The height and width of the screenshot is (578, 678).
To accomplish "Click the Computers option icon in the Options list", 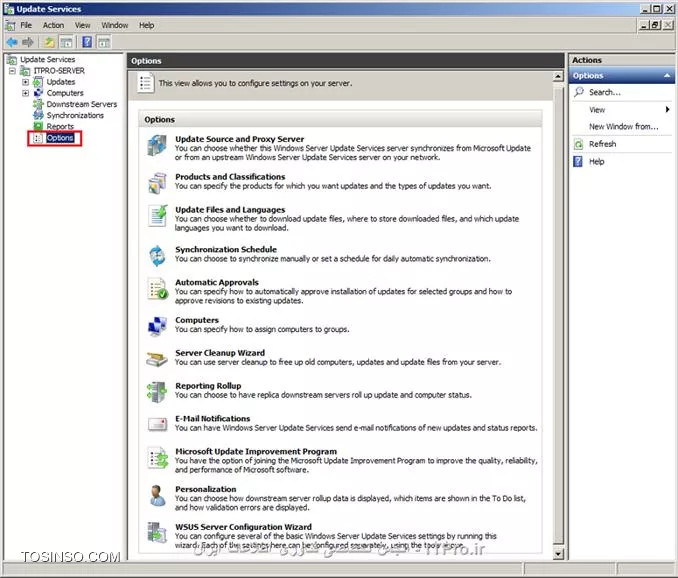I will click(x=157, y=326).
